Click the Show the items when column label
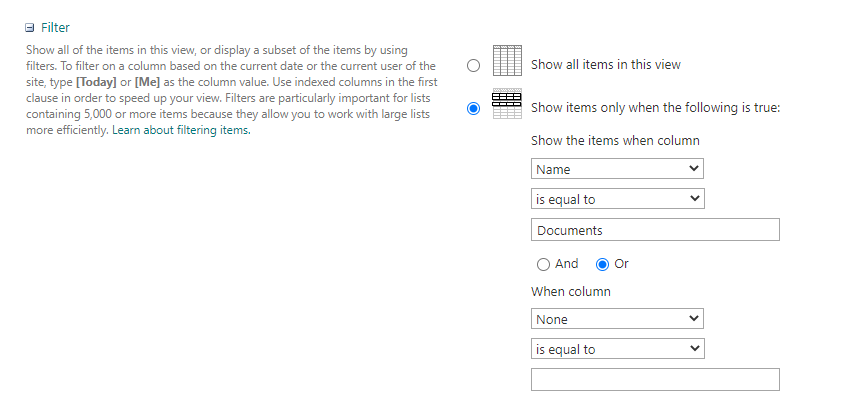The width and height of the screenshot is (856, 418). [615, 141]
